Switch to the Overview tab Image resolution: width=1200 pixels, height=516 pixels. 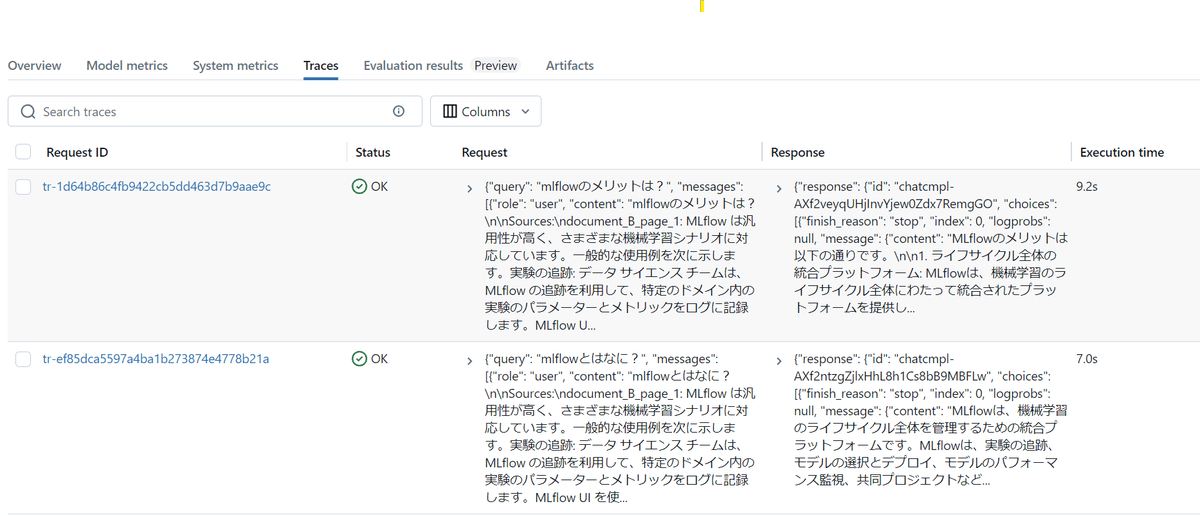click(35, 66)
